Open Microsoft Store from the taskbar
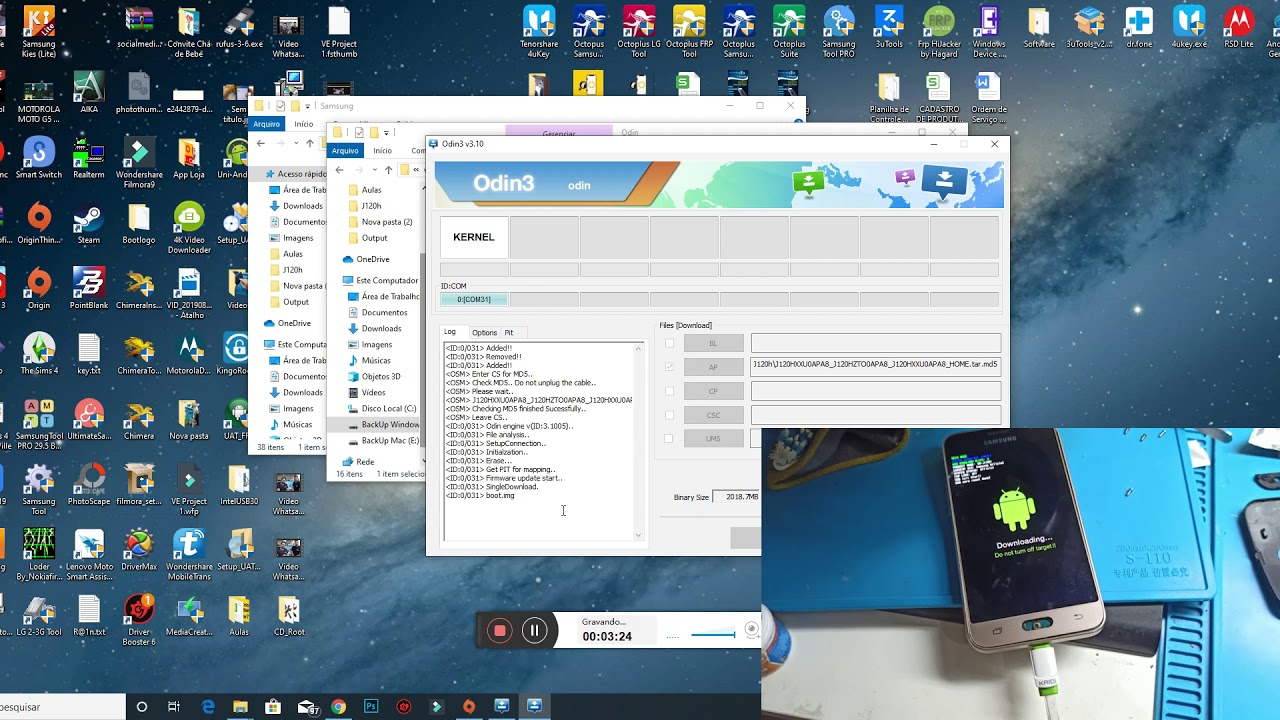1280x720 pixels. coord(272,706)
